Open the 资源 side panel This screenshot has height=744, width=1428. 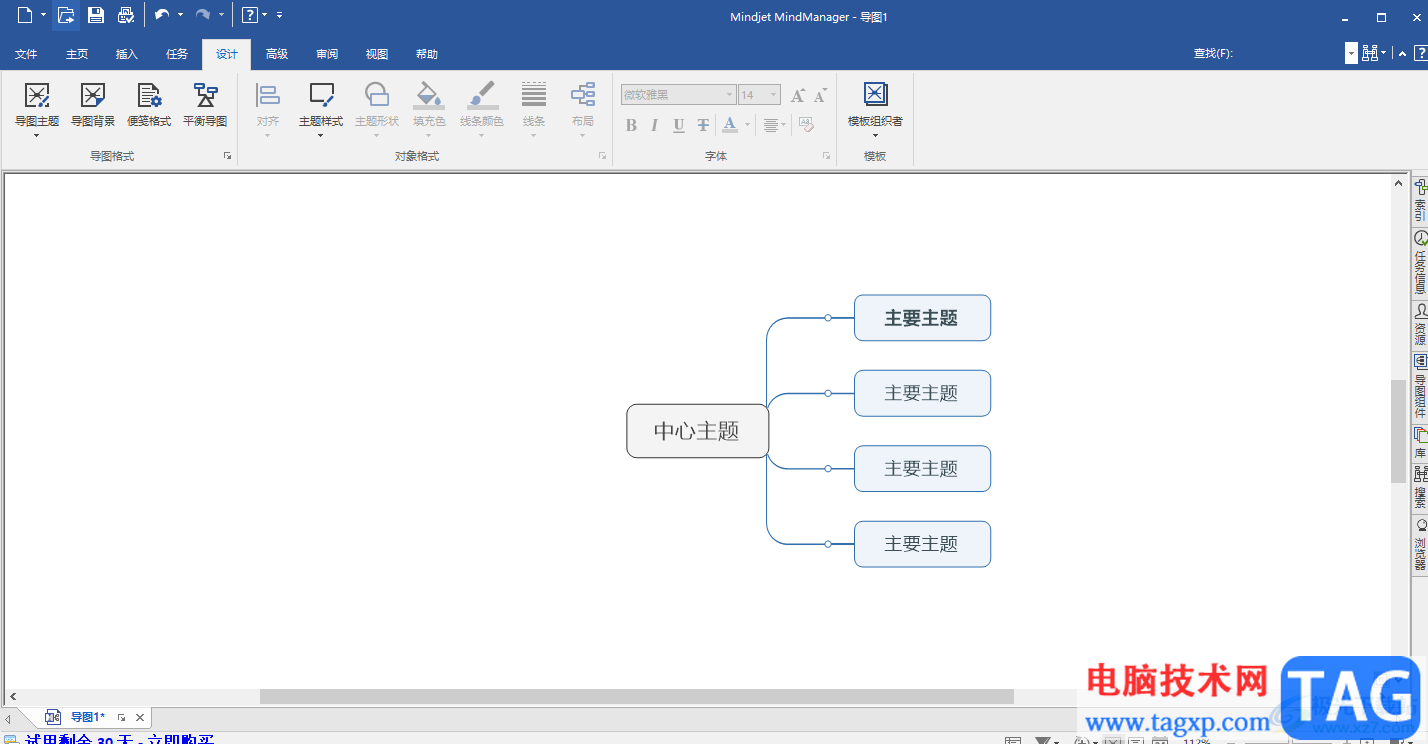coord(1420,325)
